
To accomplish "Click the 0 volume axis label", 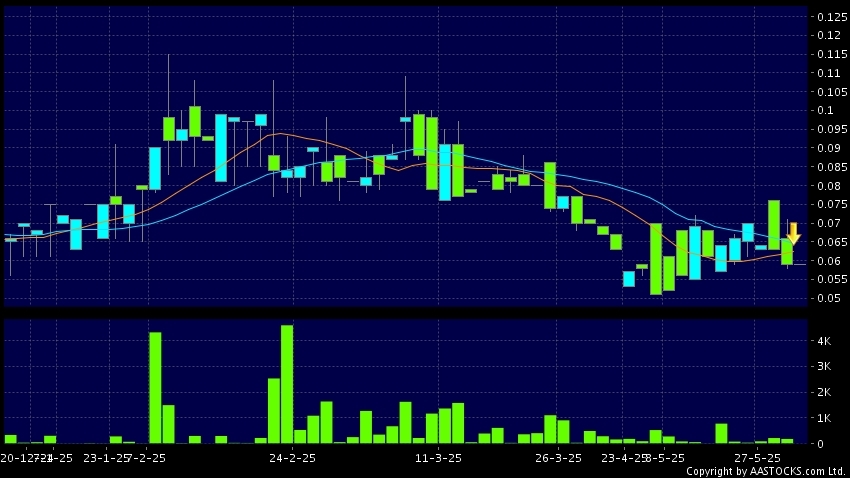I will click(821, 444).
